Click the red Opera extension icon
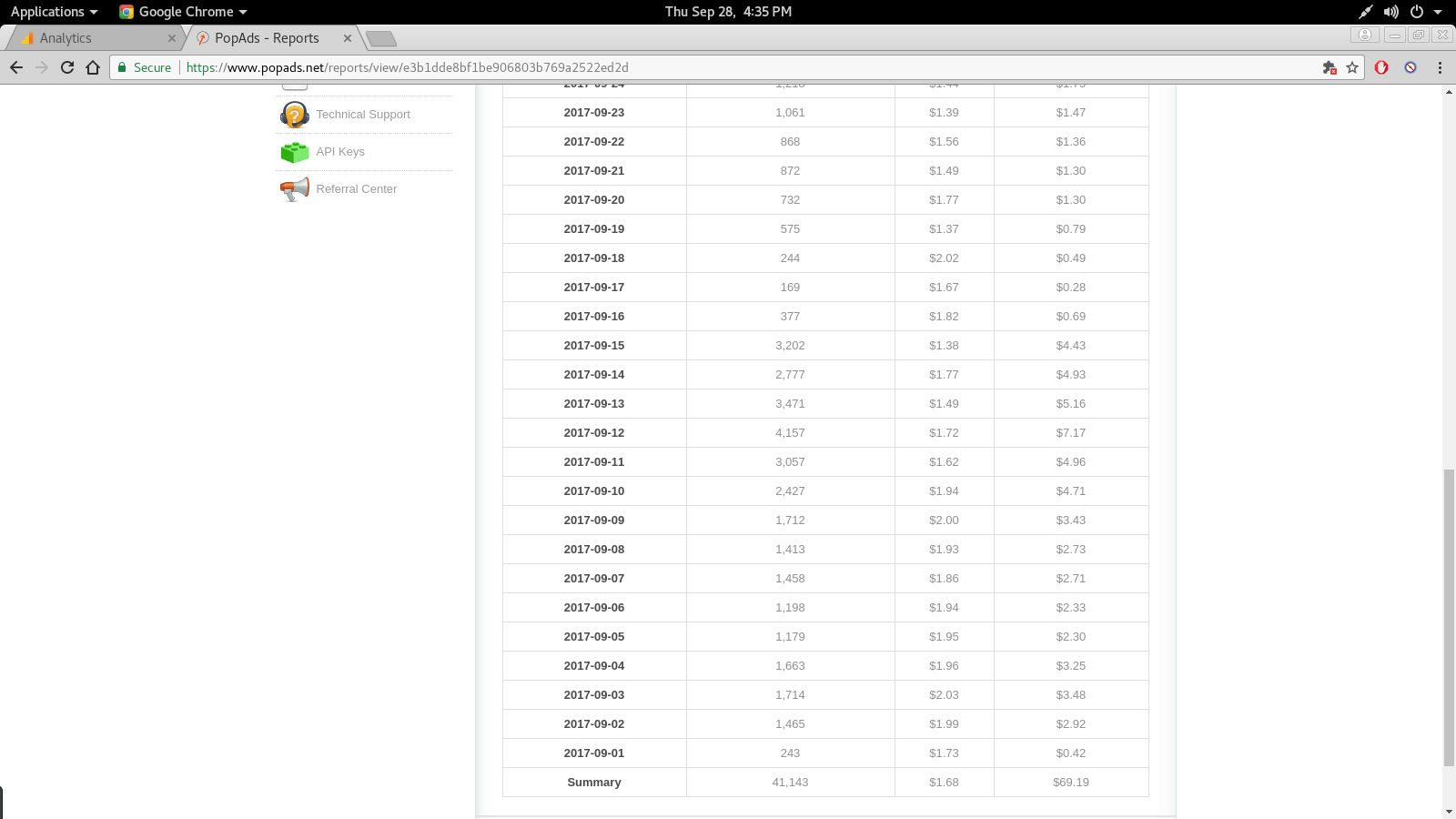Screen dimensions: 1456x819 point(1381,67)
